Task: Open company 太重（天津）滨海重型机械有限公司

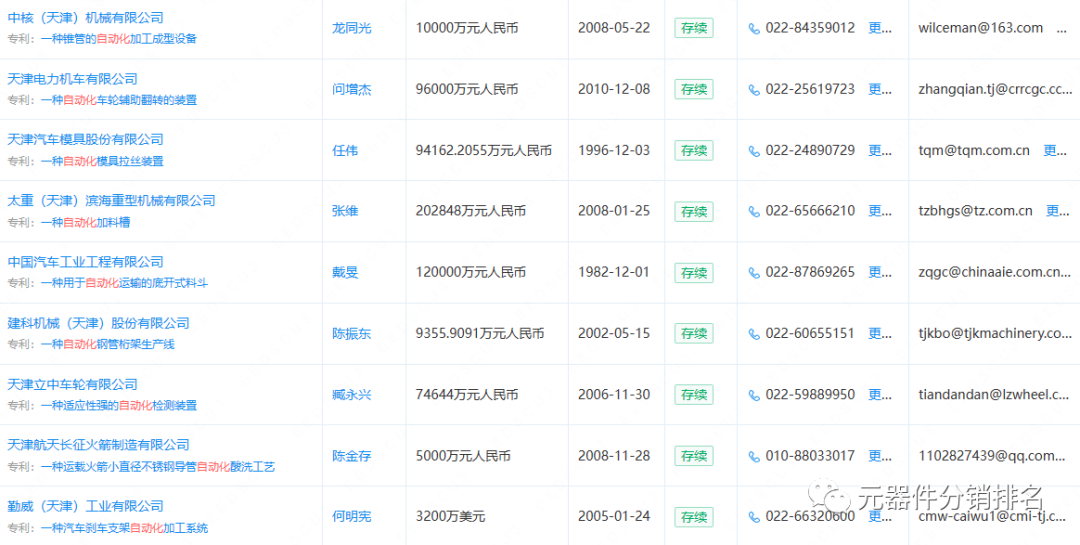Action: [x=111, y=200]
